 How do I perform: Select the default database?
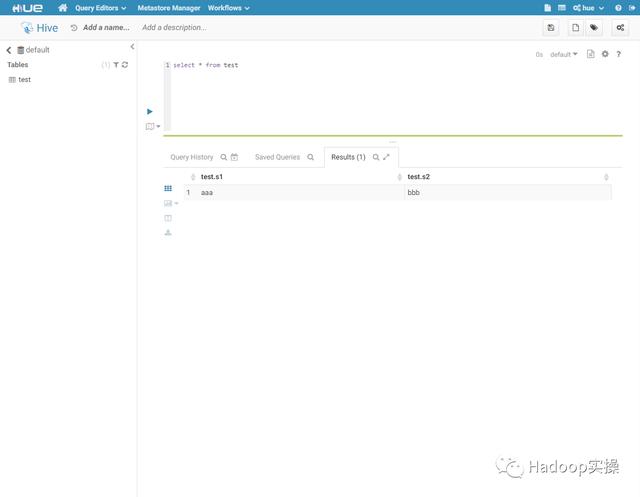click(x=33, y=50)
